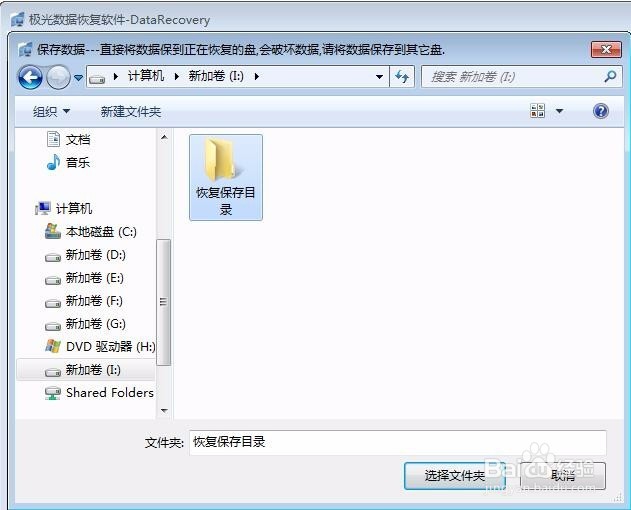The image size is (631, 510).
Task: Open DVD 驱动器 (H:) in the sidebar
Action: 111,347
